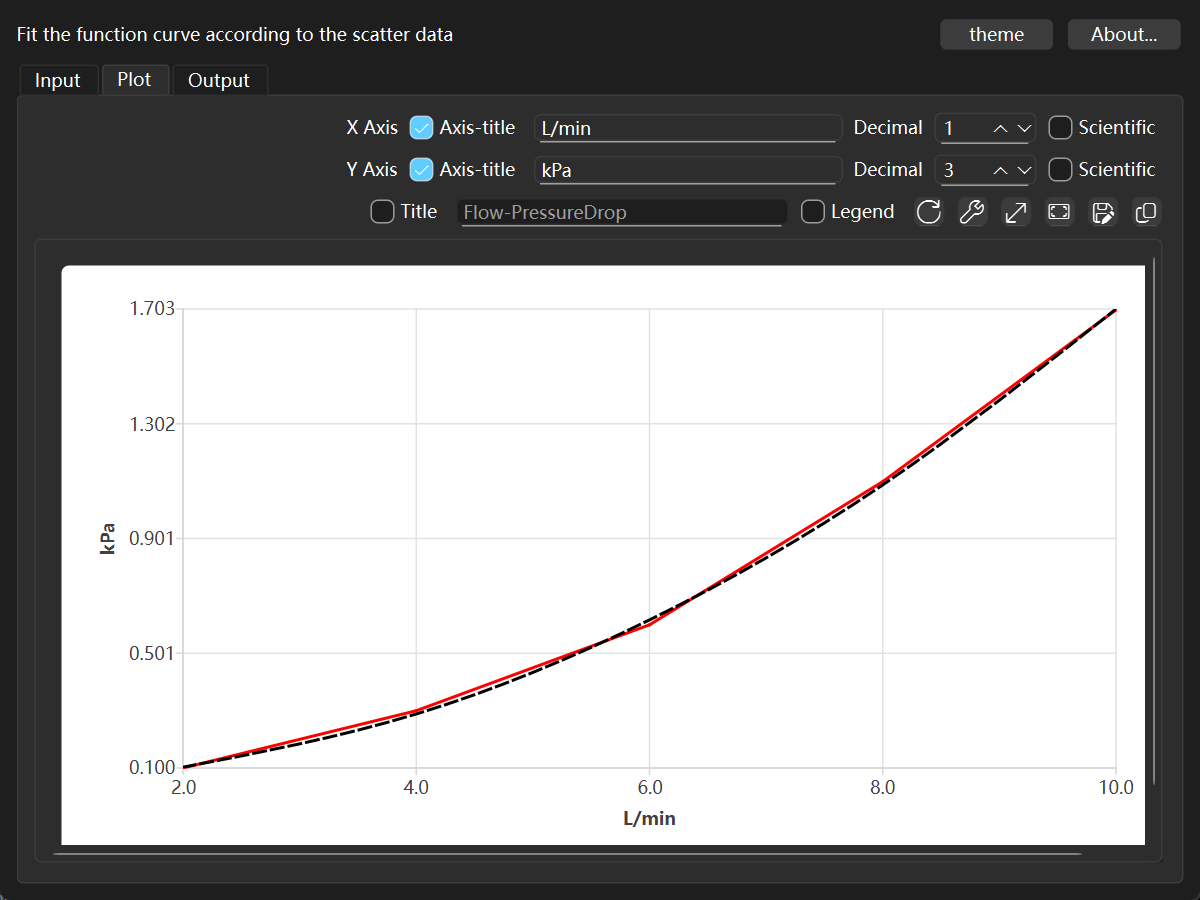
Task: Copy the plot with the copy icon
Action: (x=1146, y=212)
